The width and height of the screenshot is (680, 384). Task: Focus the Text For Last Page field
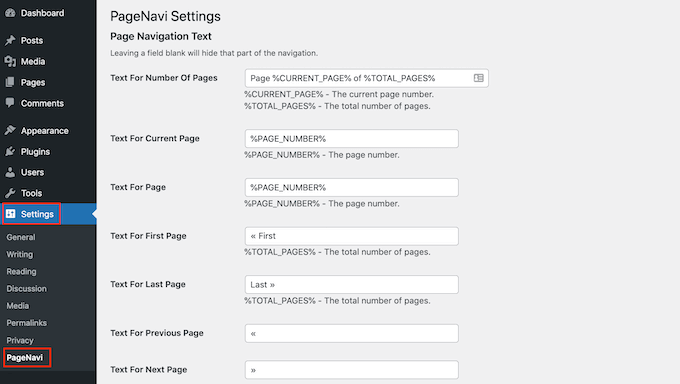click(351, 285)
